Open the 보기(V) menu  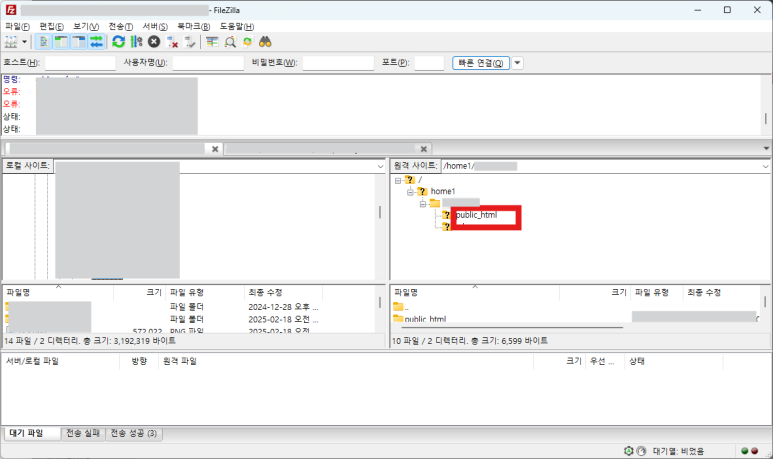pyautogui.click(x=86, y=26)
